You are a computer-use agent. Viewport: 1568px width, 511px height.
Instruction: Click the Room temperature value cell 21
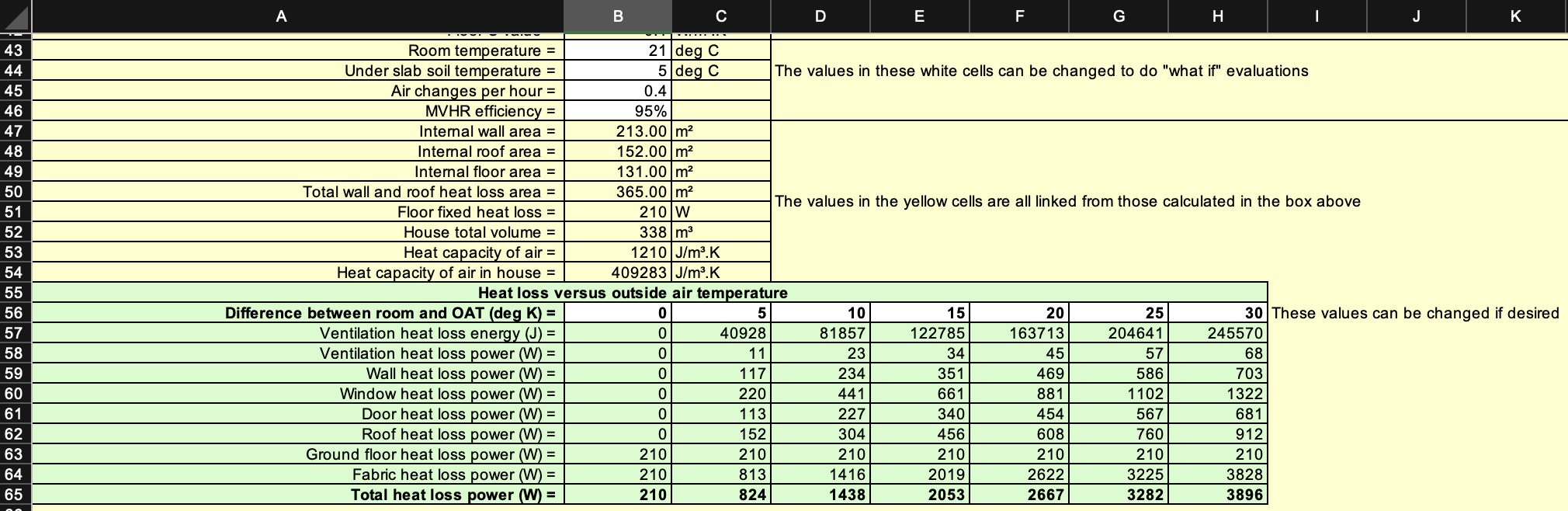coord(617,50)
